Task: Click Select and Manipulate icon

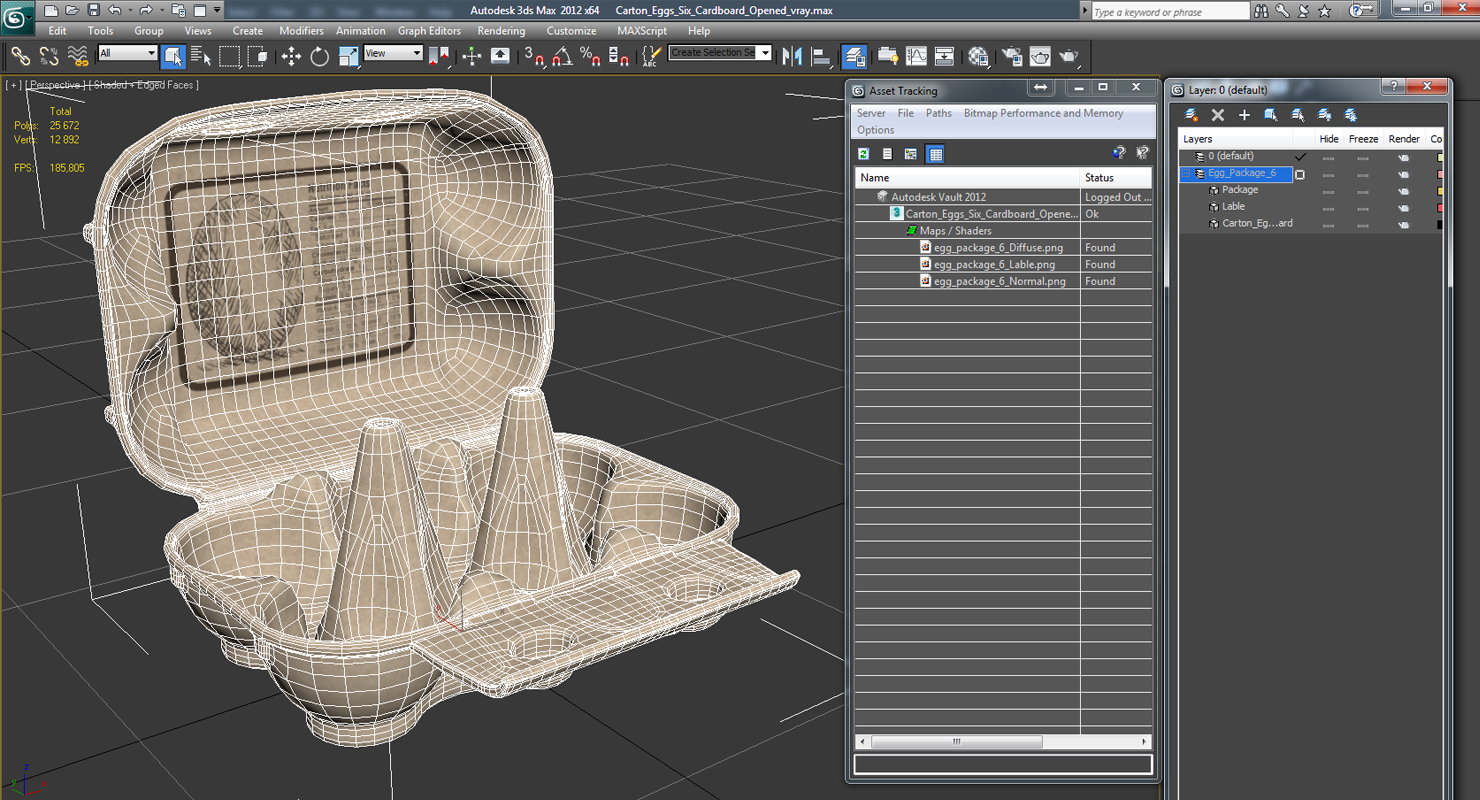Action: [472, 56]
